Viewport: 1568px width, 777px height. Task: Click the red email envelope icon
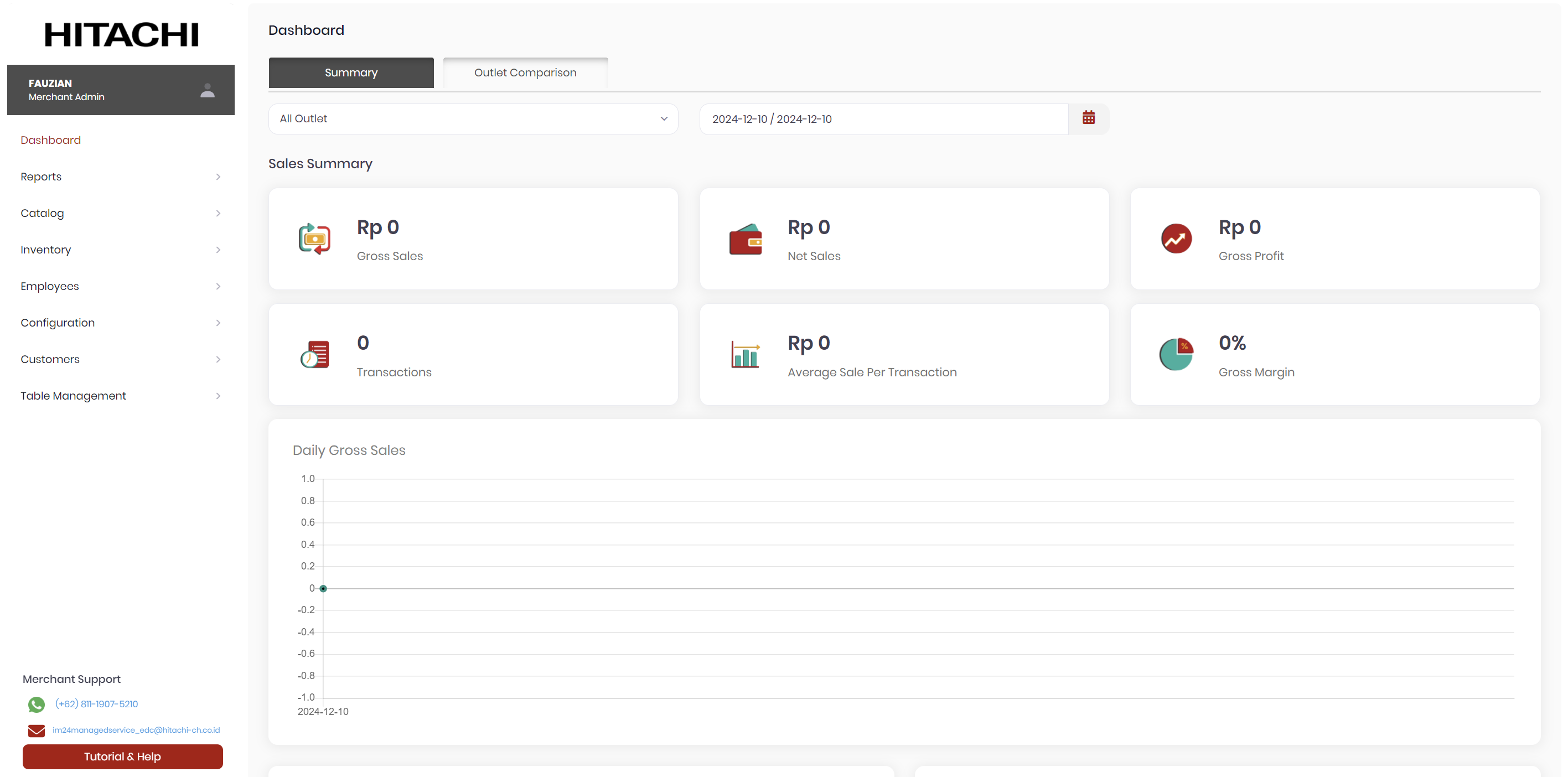coord(36,730)
